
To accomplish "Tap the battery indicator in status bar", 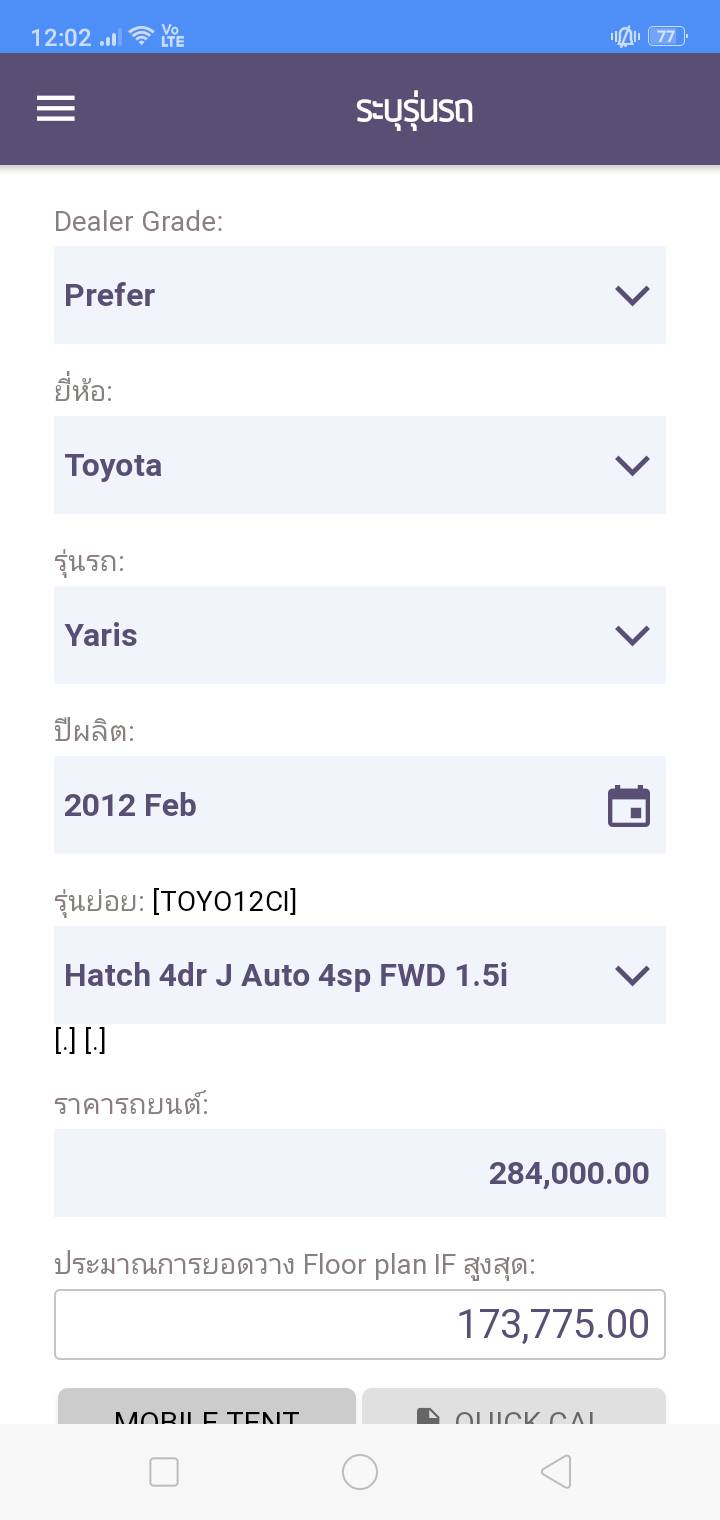I will click(666, 37).
